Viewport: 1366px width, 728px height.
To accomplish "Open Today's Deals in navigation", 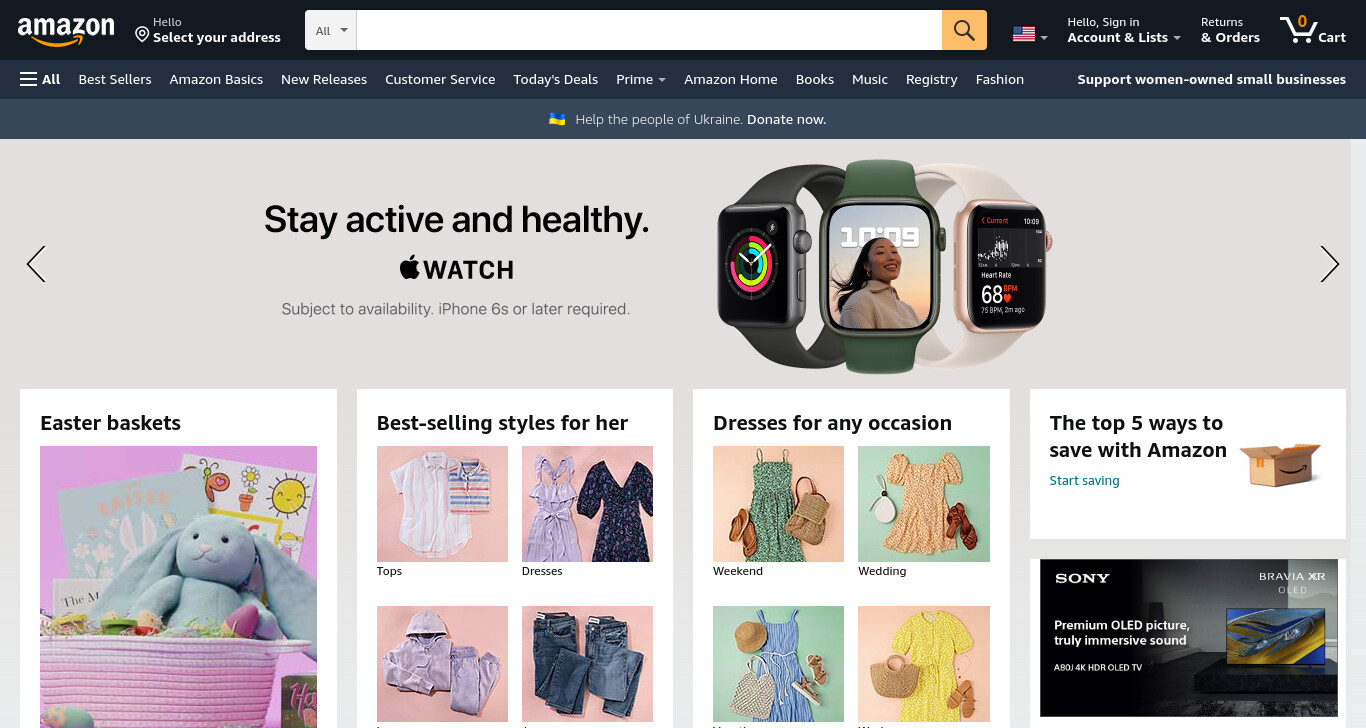I will coord(555,79).
